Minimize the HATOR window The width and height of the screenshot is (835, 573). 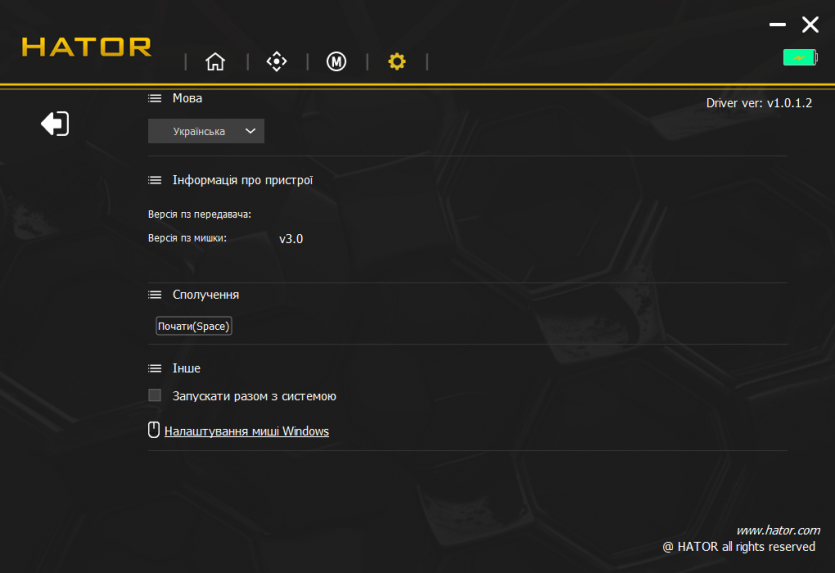click(777, 25)
